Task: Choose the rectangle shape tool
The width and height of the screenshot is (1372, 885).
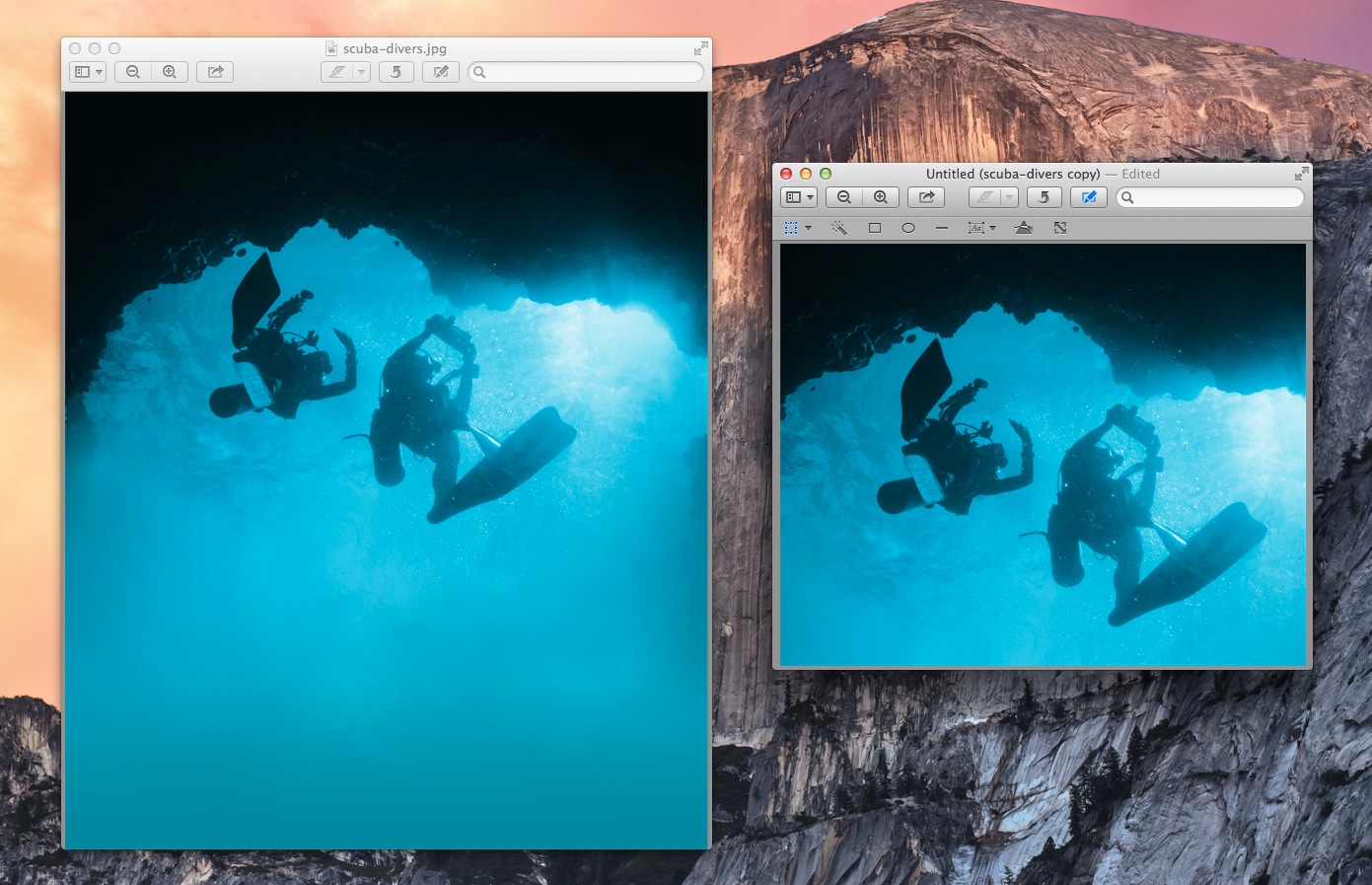Action: coord(875,227)
